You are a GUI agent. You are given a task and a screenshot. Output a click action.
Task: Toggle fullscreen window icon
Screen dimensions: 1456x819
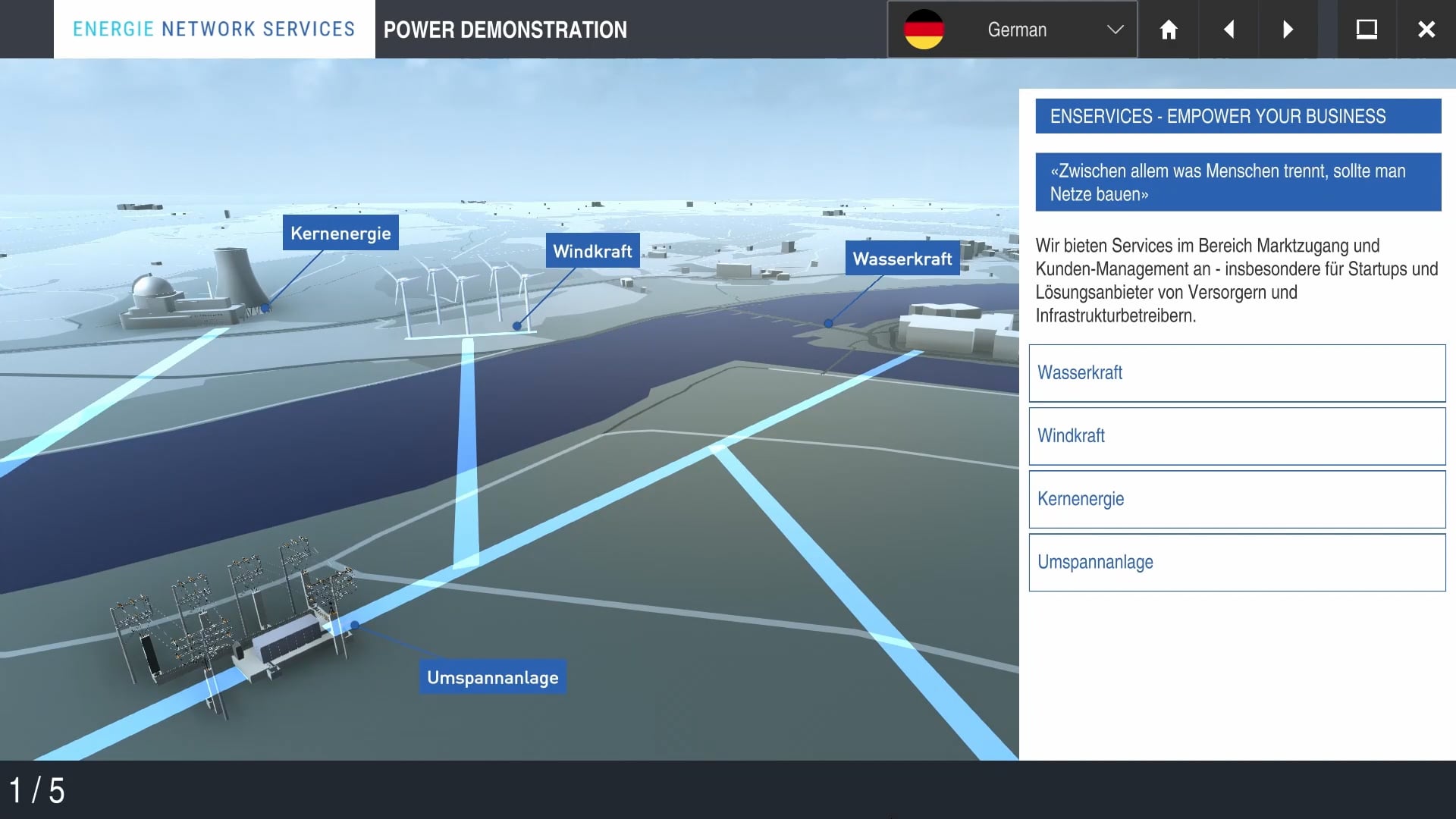click(x=1367, y=30)
